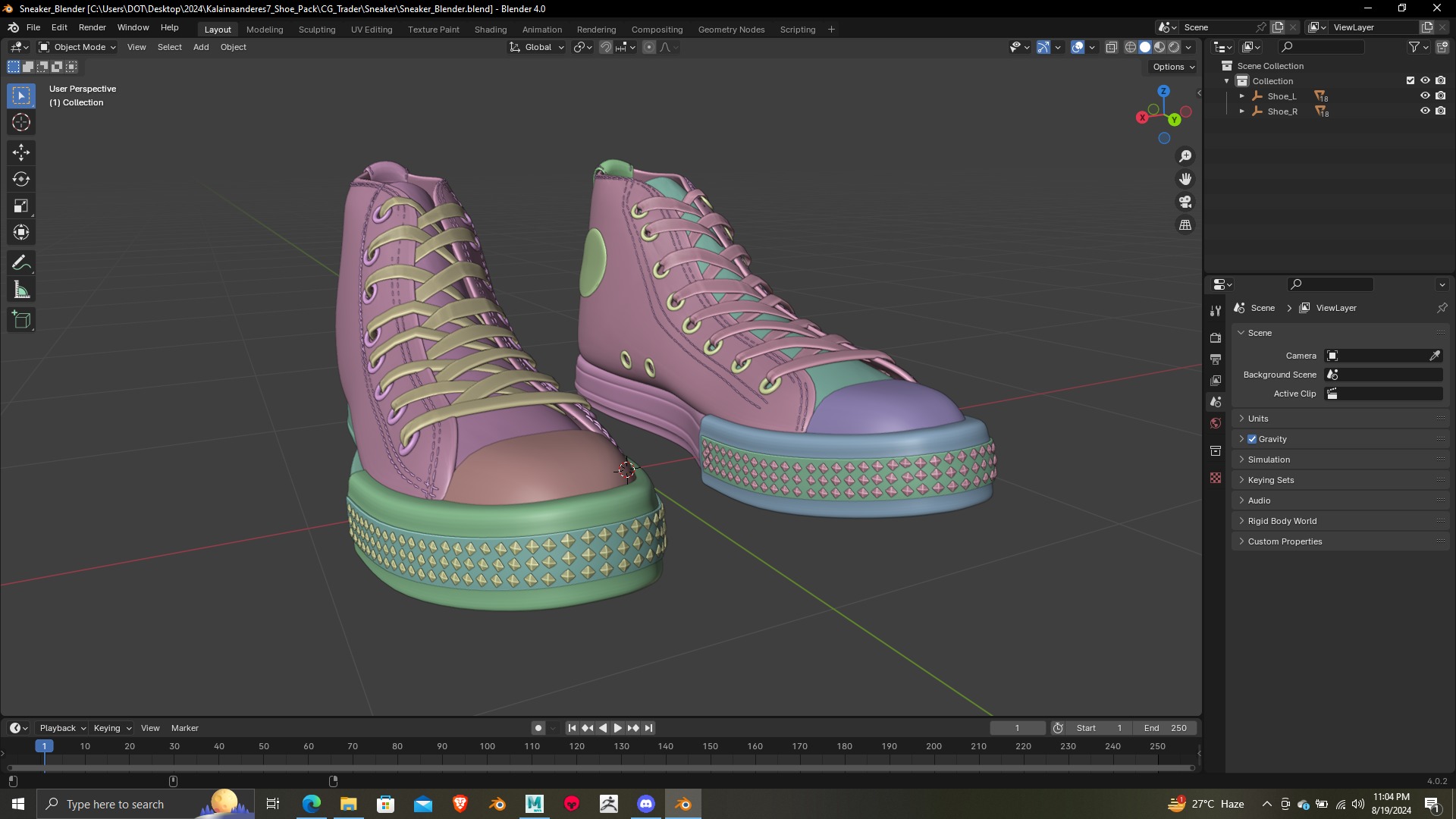
Task: Hide Collection in viewport
Action: [1425, 80]
